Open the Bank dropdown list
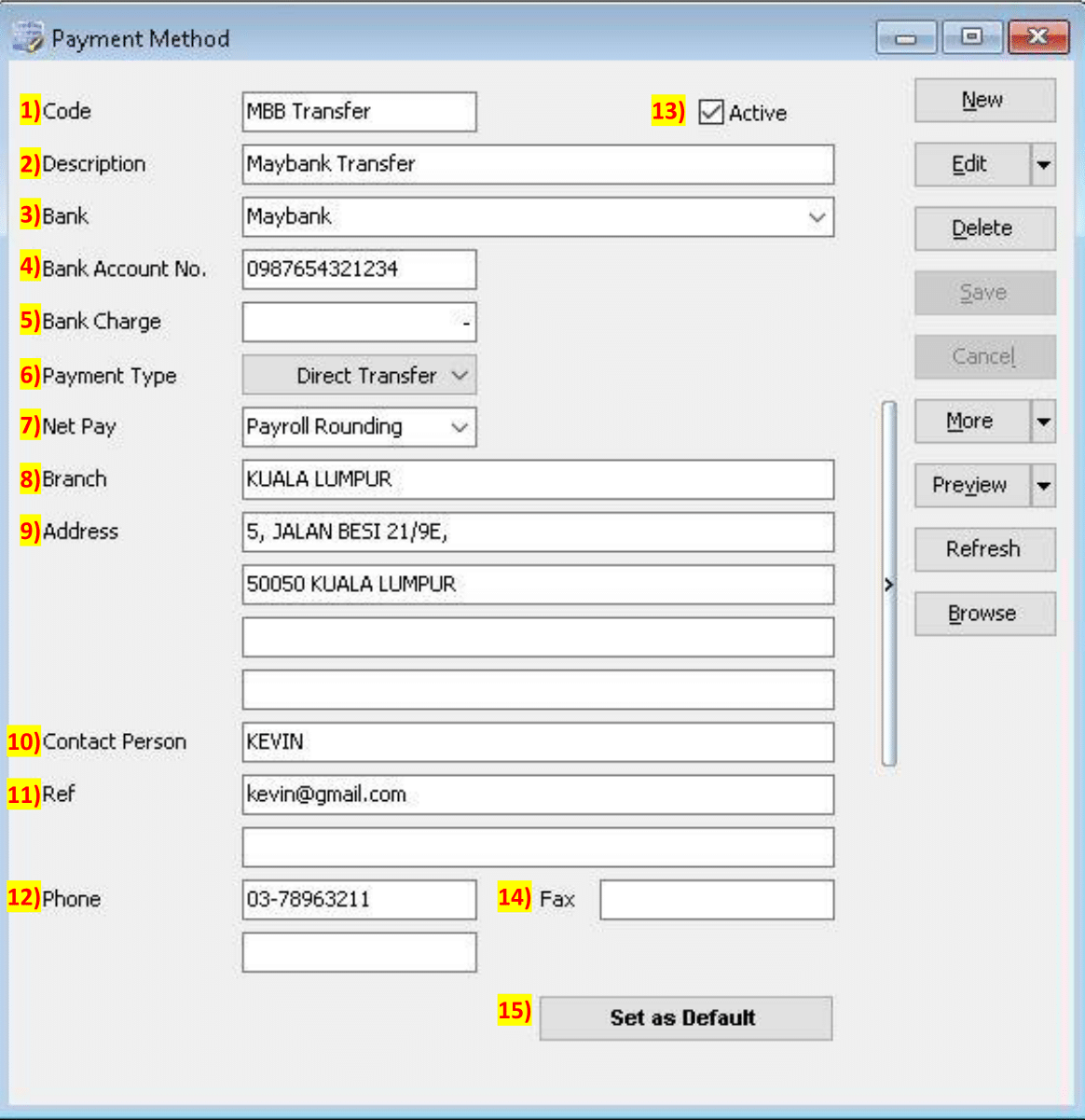1085x1120 pixels. click(x=817, y=217)
